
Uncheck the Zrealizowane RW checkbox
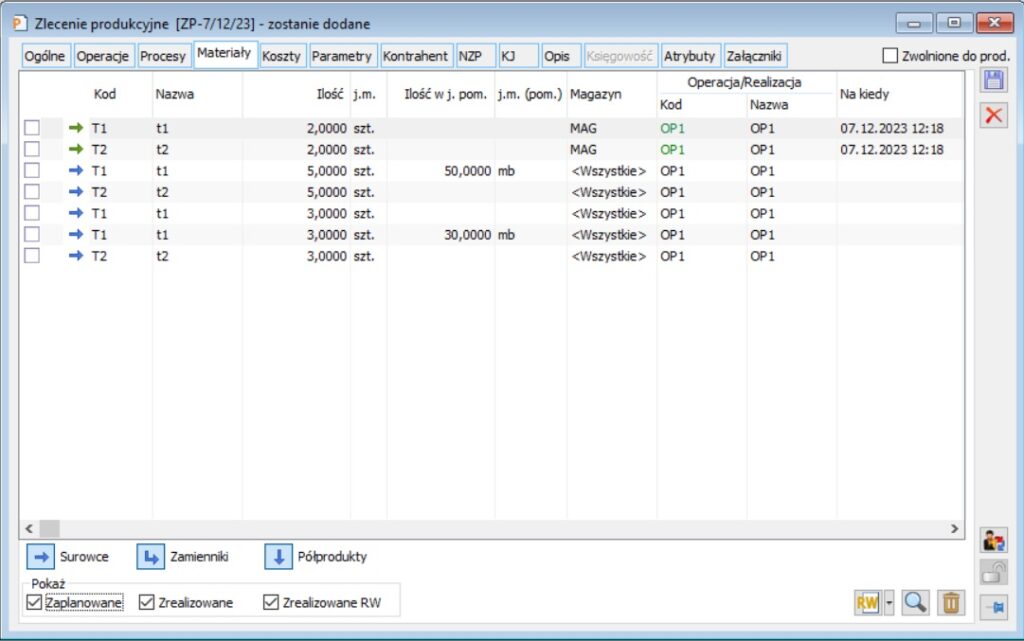click(270, 602)
